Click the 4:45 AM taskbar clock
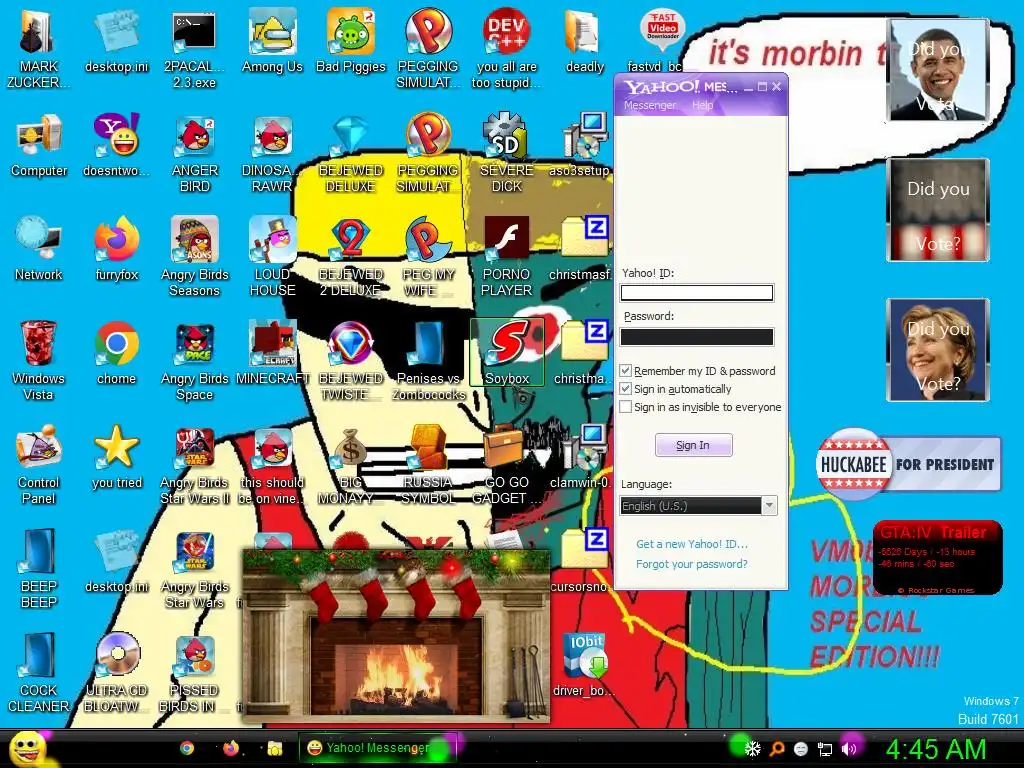The width and height of the screenshot is (1024, 768). (935, 749)
